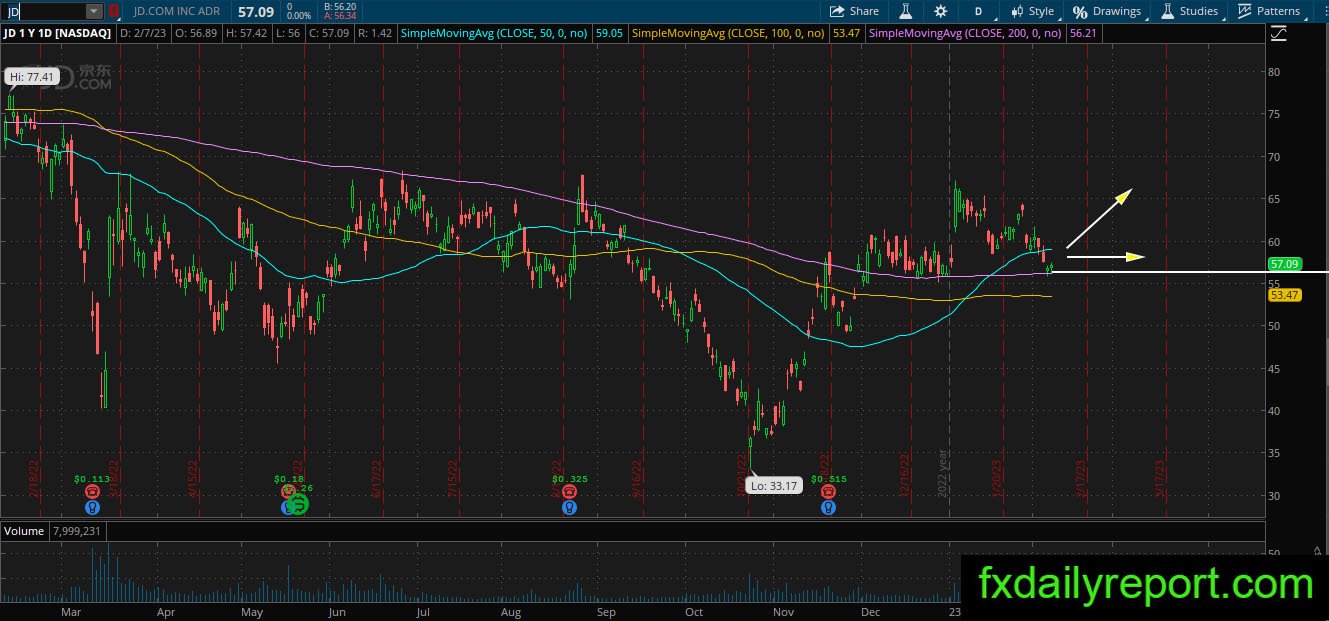
Task: Click the 57.09 last price in header
Action: tap(256, 12)
